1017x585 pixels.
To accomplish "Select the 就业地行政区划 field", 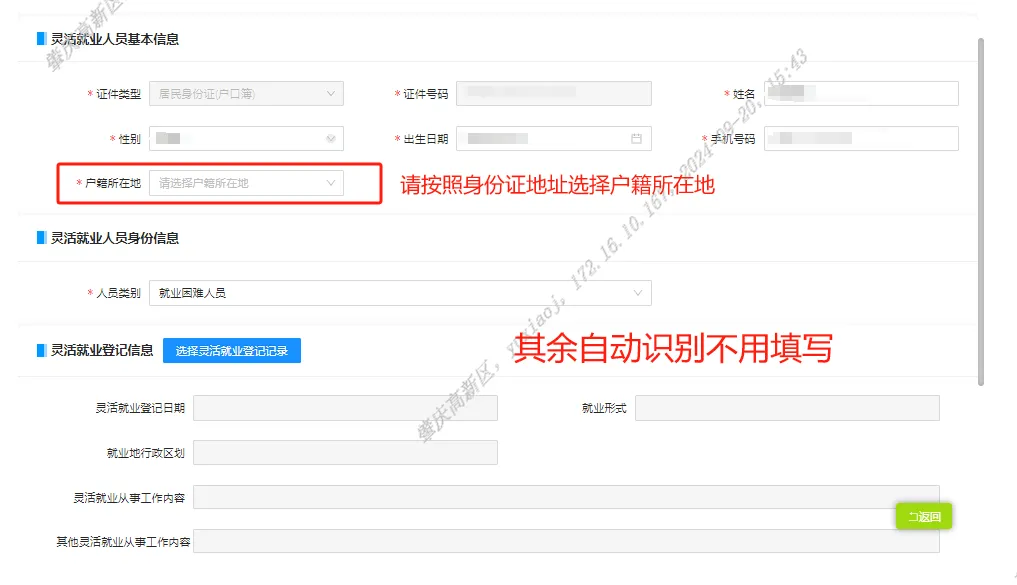I will (345, 453).
